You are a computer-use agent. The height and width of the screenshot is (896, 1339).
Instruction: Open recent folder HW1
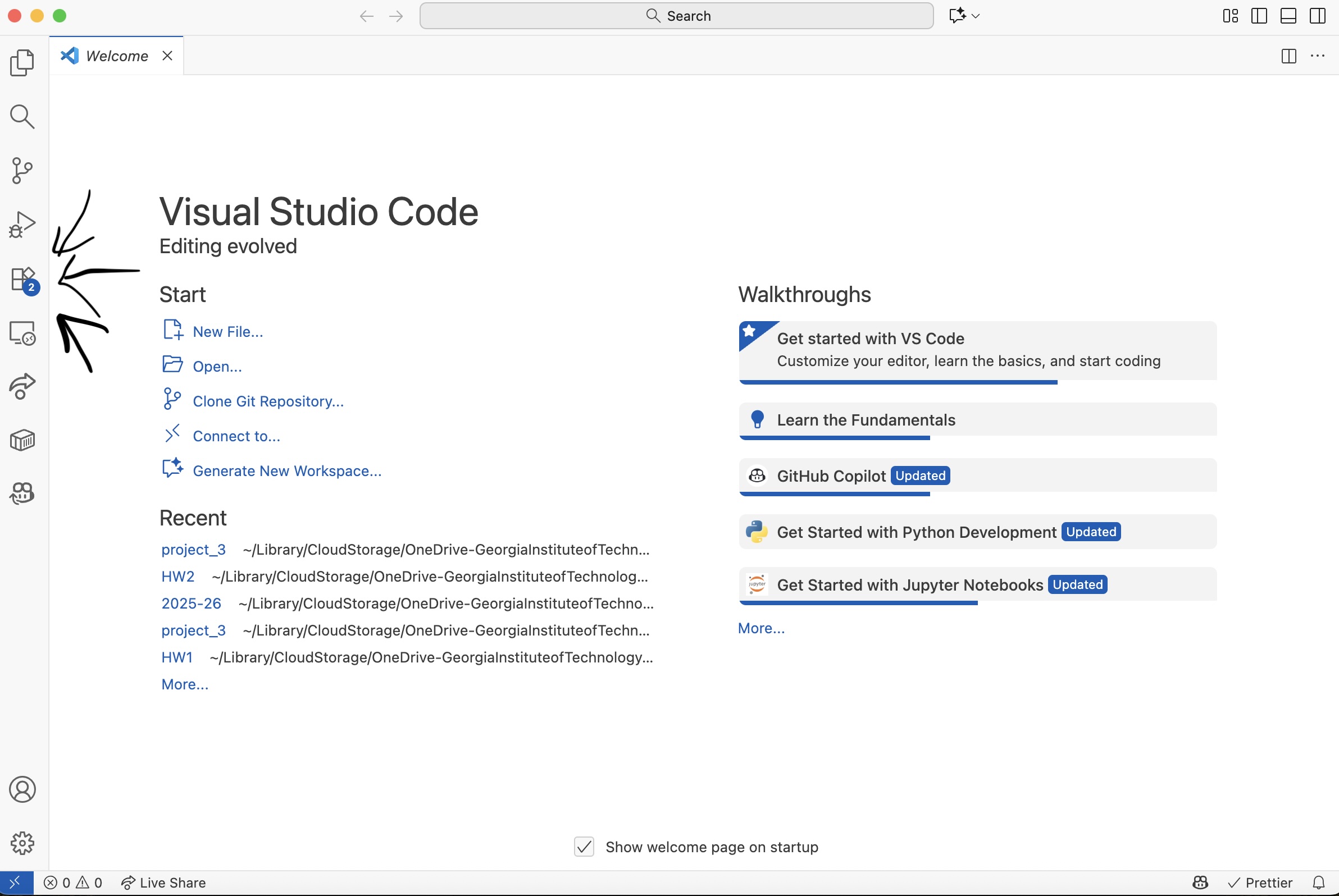tap(177, 657)
